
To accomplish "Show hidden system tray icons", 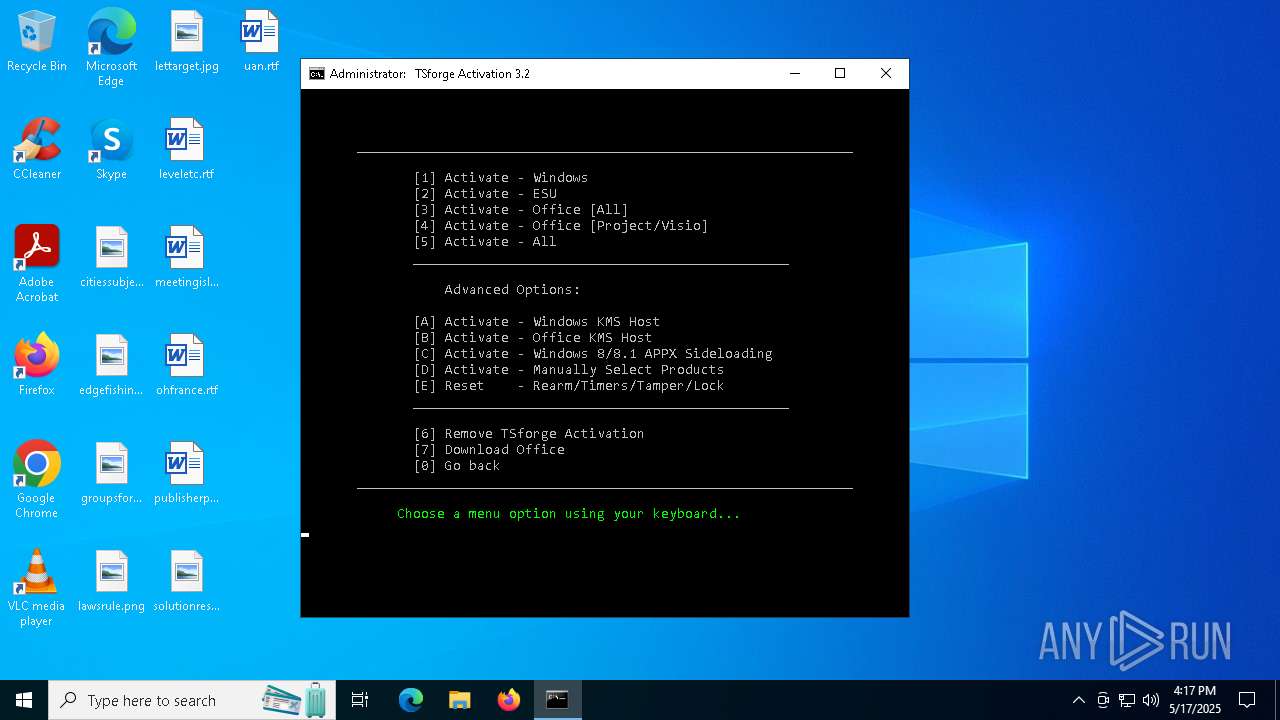I will pos(1078,700).
